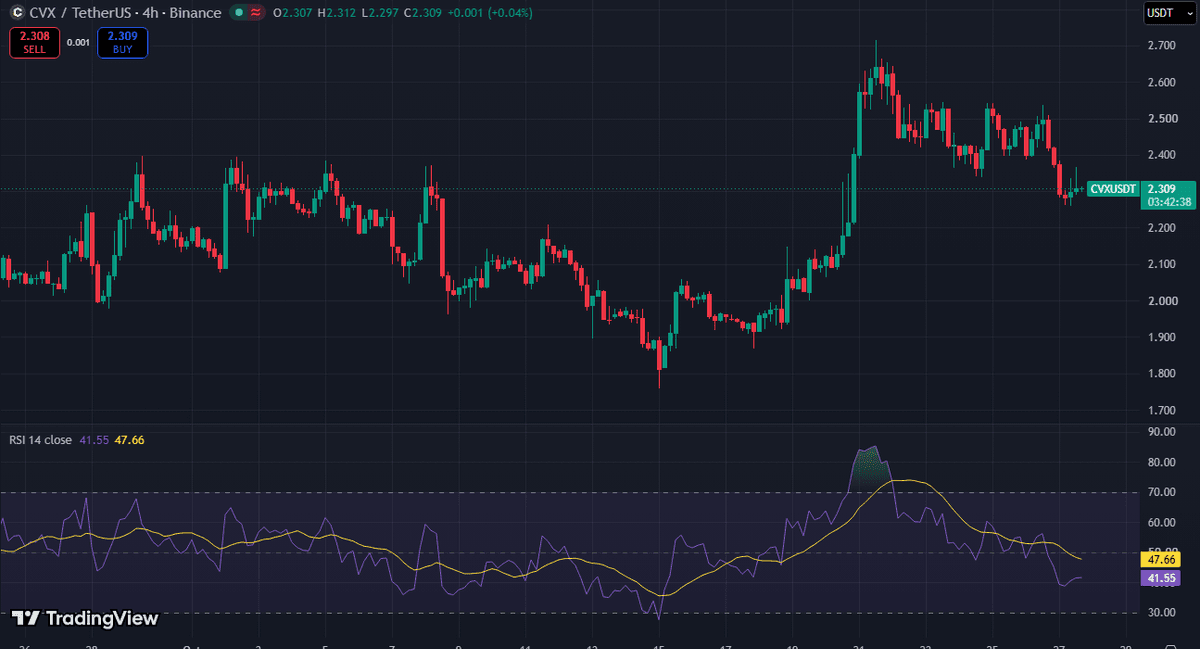Click the CVXUSDT price label on axis
This screenshot has width=1200, height=649.
(1114, 189)
